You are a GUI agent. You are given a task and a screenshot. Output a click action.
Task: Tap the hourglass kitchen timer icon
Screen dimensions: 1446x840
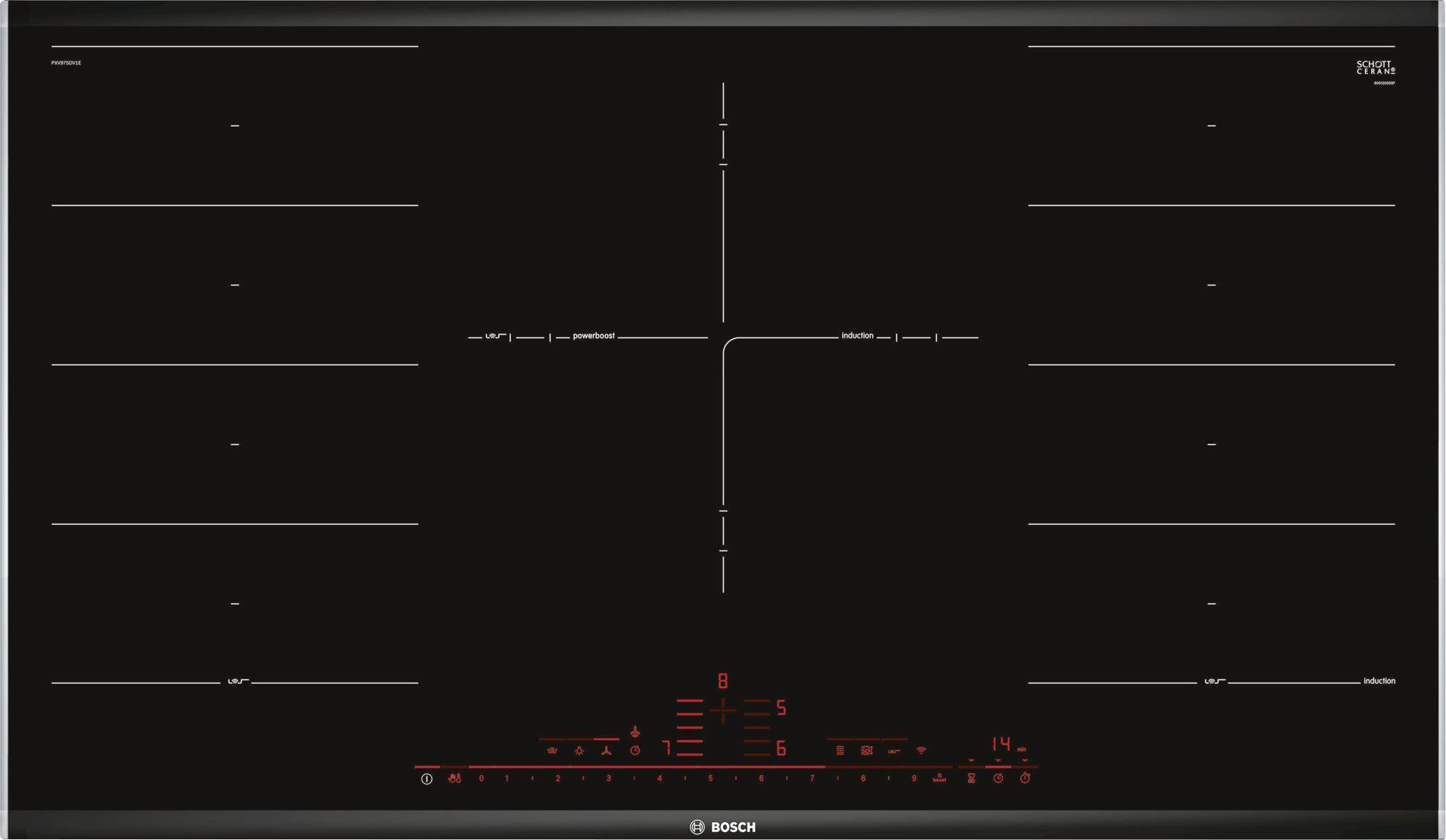tap(972, 779)
